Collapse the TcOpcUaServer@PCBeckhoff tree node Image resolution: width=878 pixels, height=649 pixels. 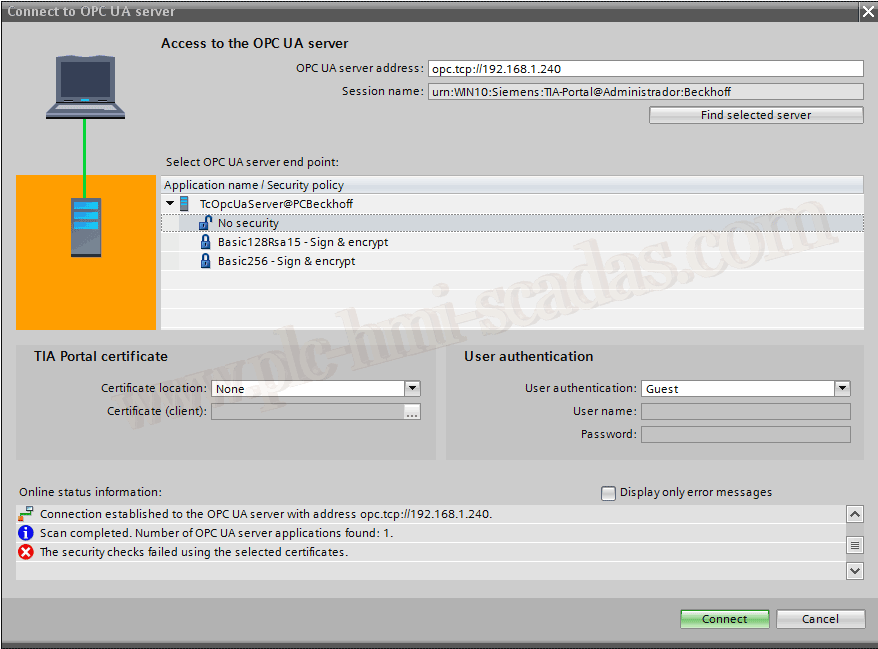point(171,204)
